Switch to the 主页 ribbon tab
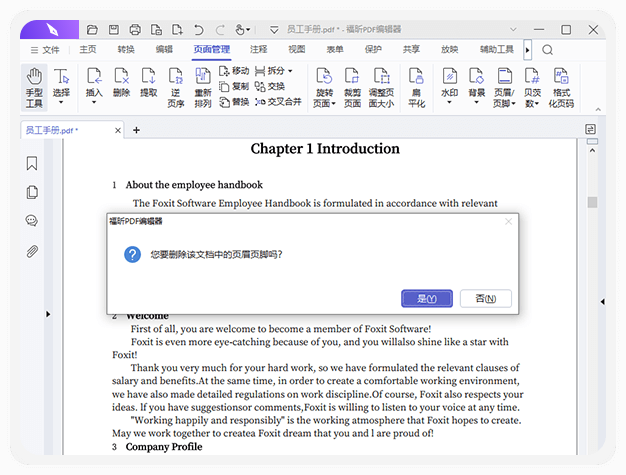The height and width of the screenshot is (475, 626). pyautogui.click(x=88, y=49)
